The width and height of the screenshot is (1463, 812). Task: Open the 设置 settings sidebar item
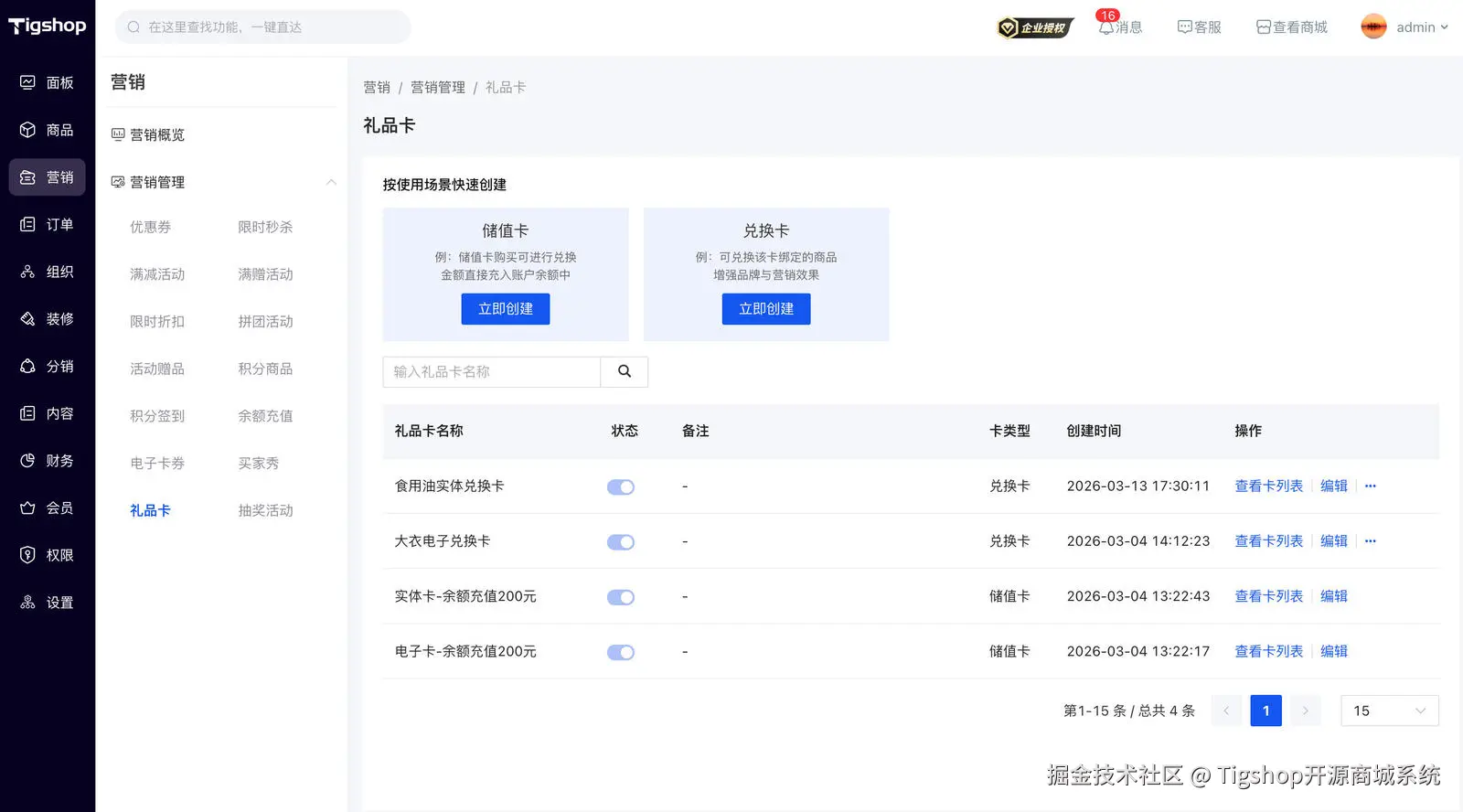(48, 603)
